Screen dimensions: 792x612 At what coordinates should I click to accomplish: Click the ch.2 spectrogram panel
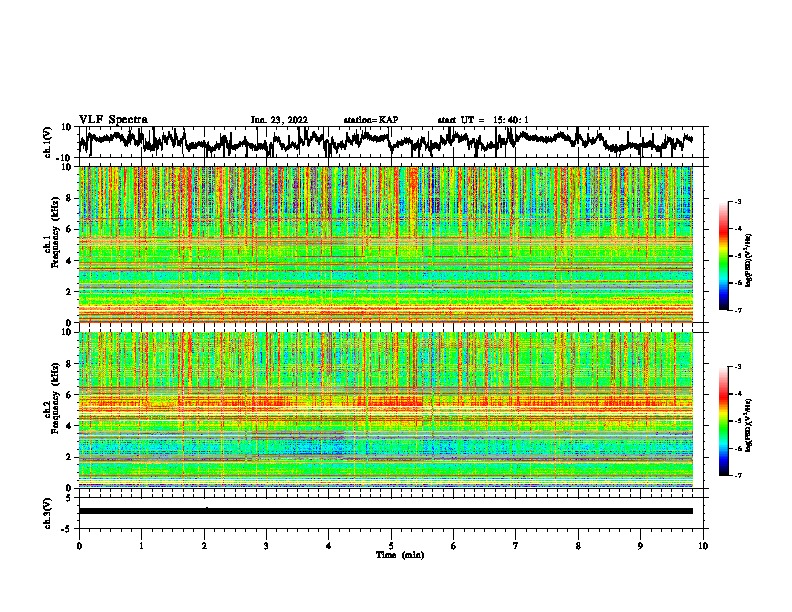click(x=385, y=410)
